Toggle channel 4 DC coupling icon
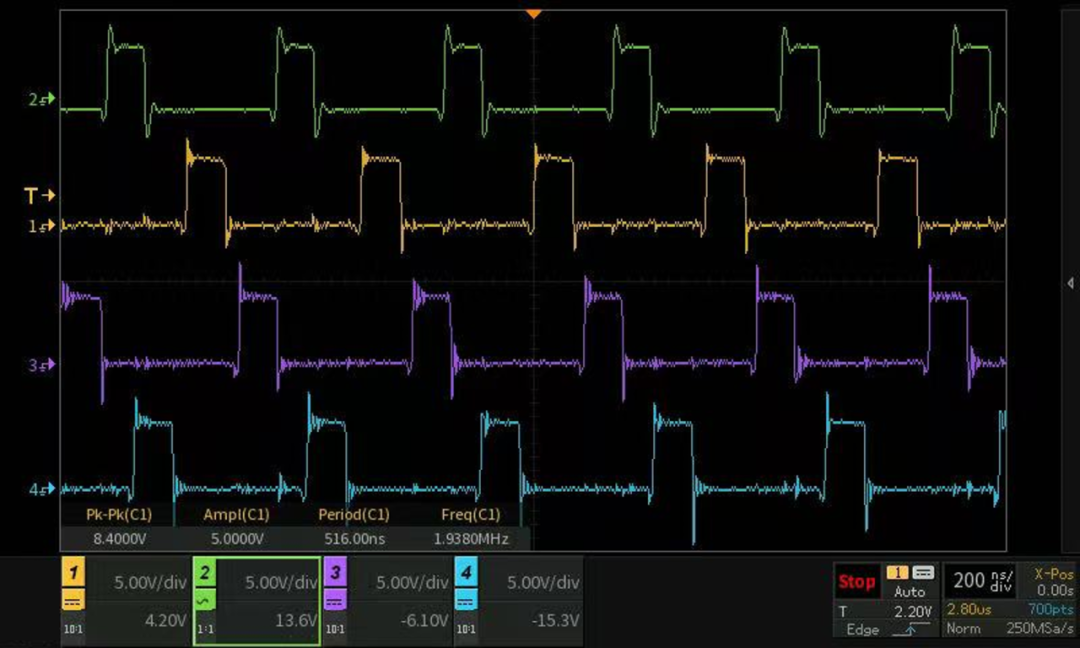 click(466, 601)
